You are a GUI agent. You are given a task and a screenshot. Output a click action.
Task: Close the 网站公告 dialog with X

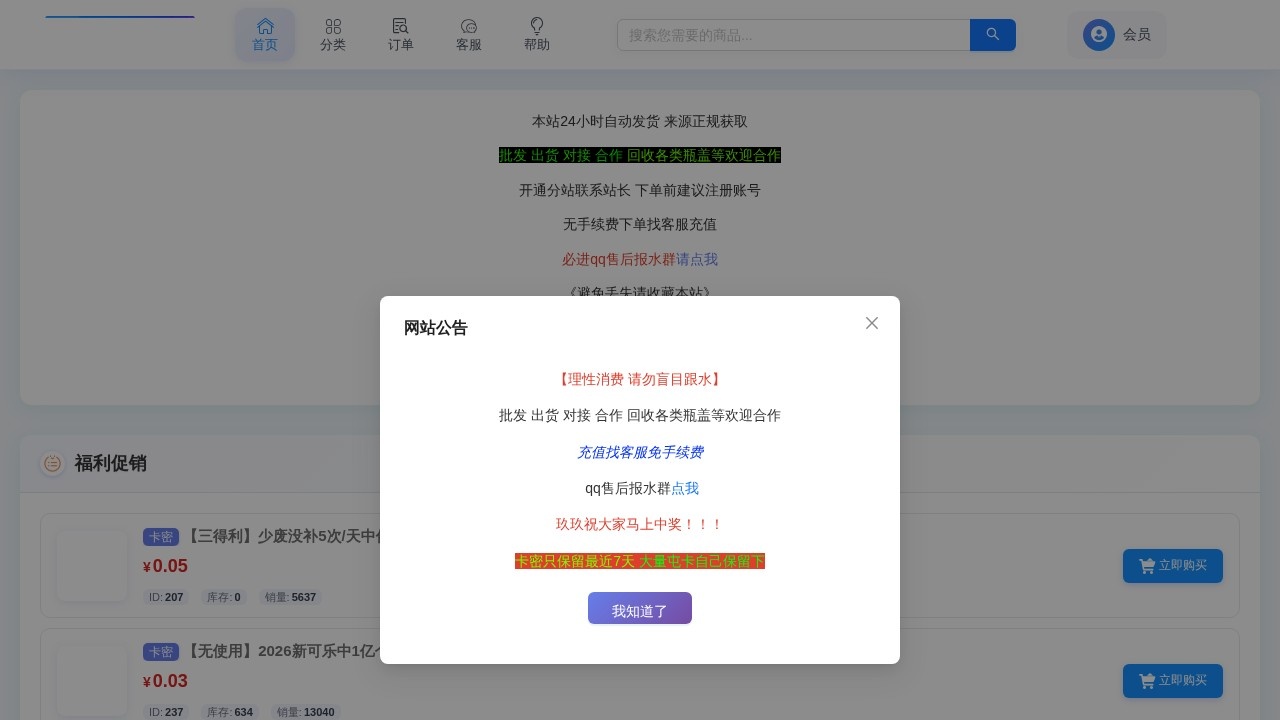(872, 323)
